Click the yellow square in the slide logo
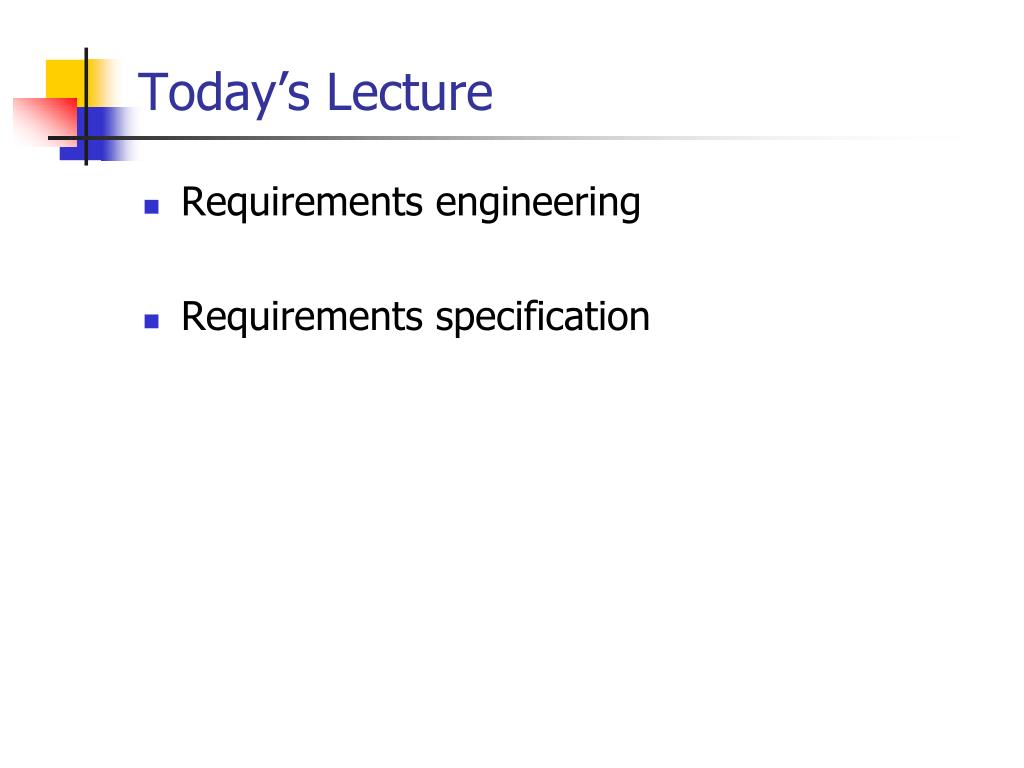The width and height of the screenshot is (1024, 768). pyautogui.click(x=65, y=80)
